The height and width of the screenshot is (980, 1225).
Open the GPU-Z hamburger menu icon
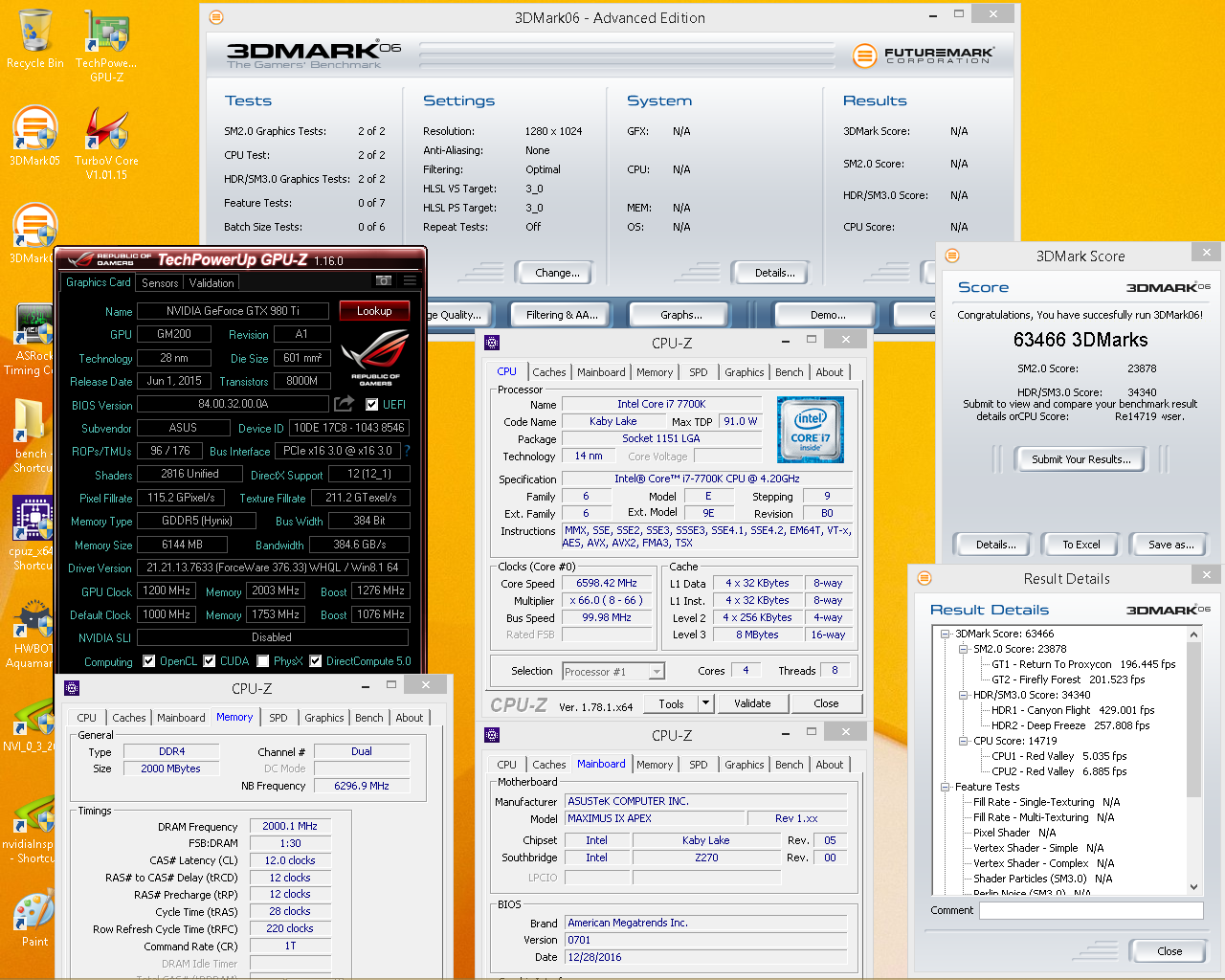(410, 281)
